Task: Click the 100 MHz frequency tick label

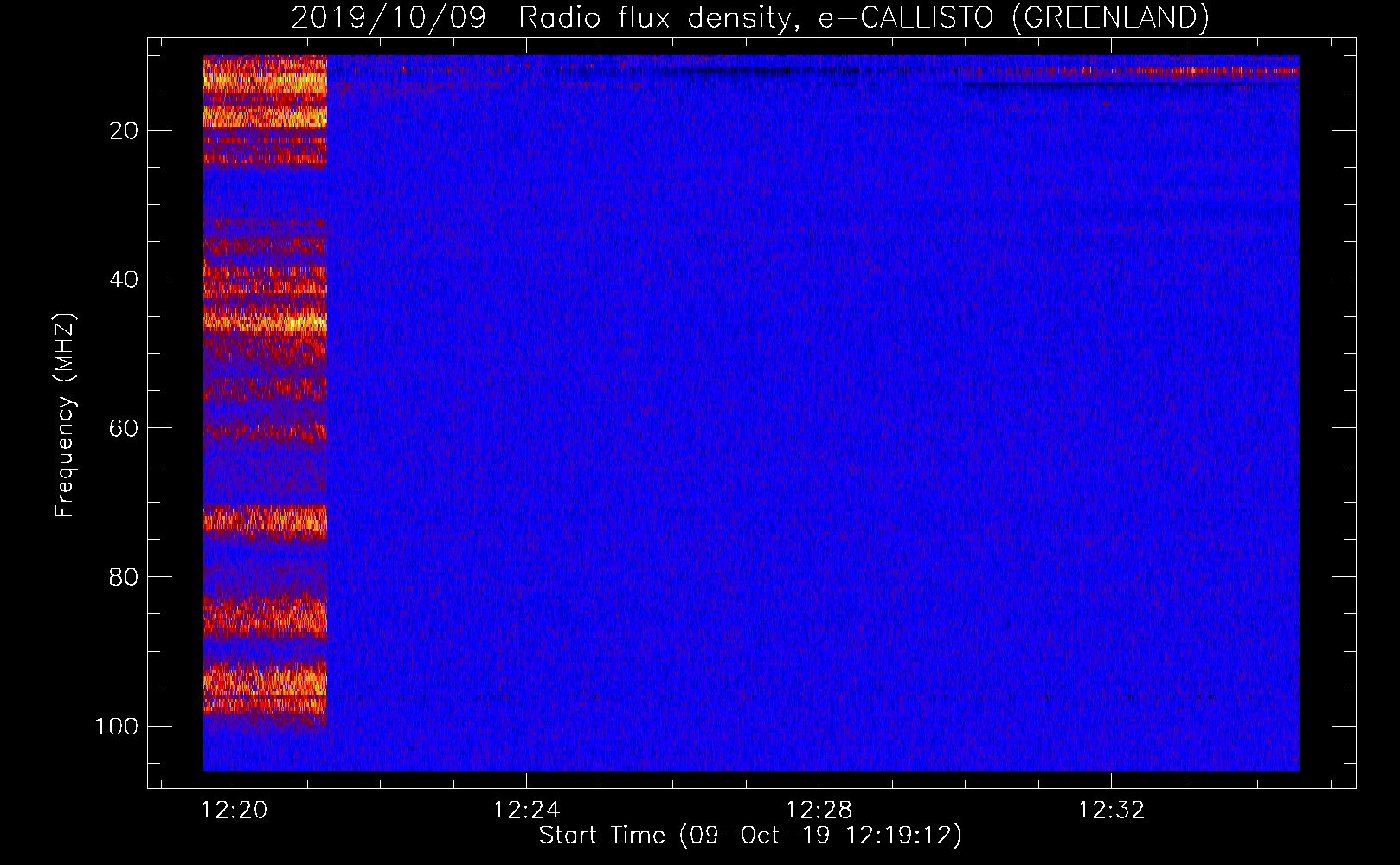Action: (117, 726)
